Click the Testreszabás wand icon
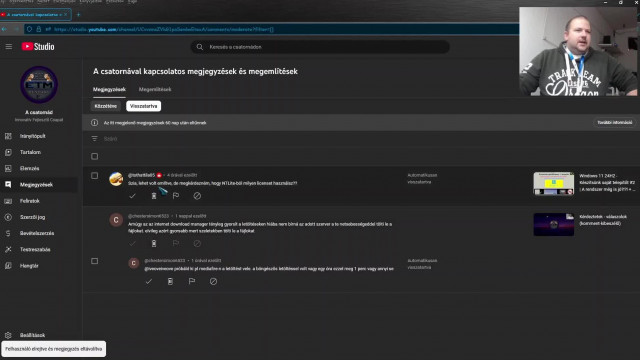Viewport: 640px width, 360px height. (8, 249)
